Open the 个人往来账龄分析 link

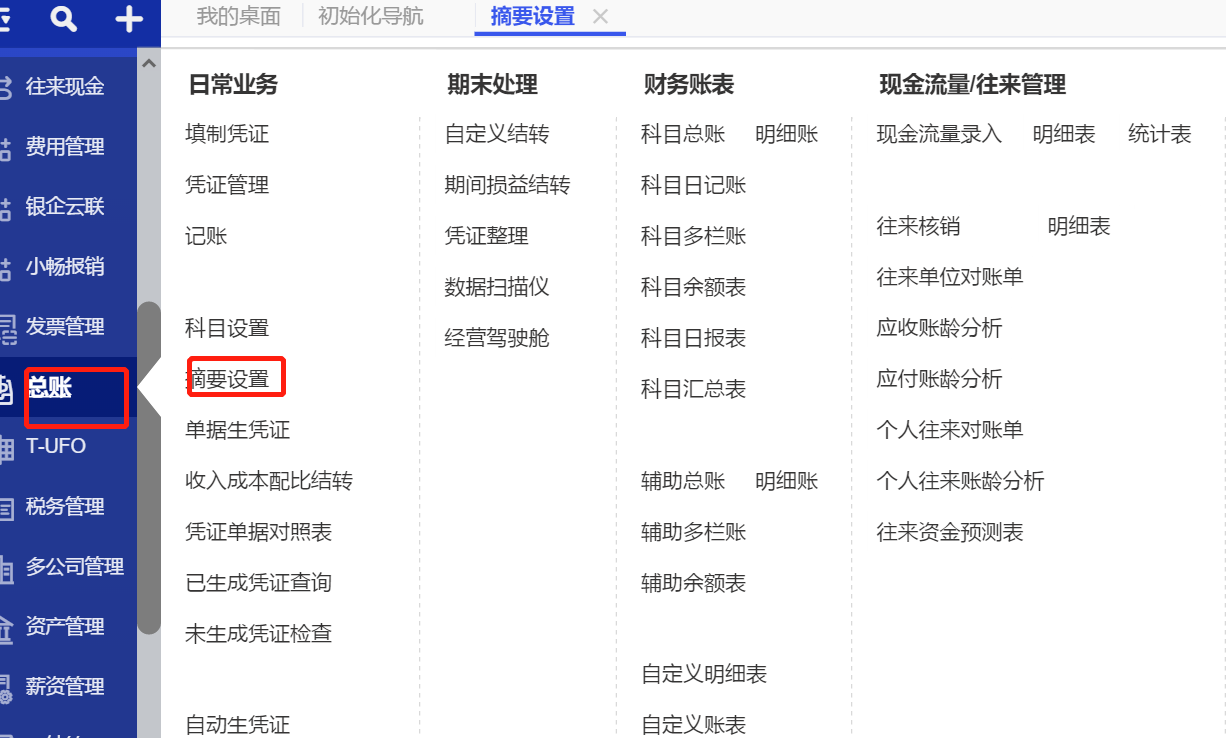point(960,481)
